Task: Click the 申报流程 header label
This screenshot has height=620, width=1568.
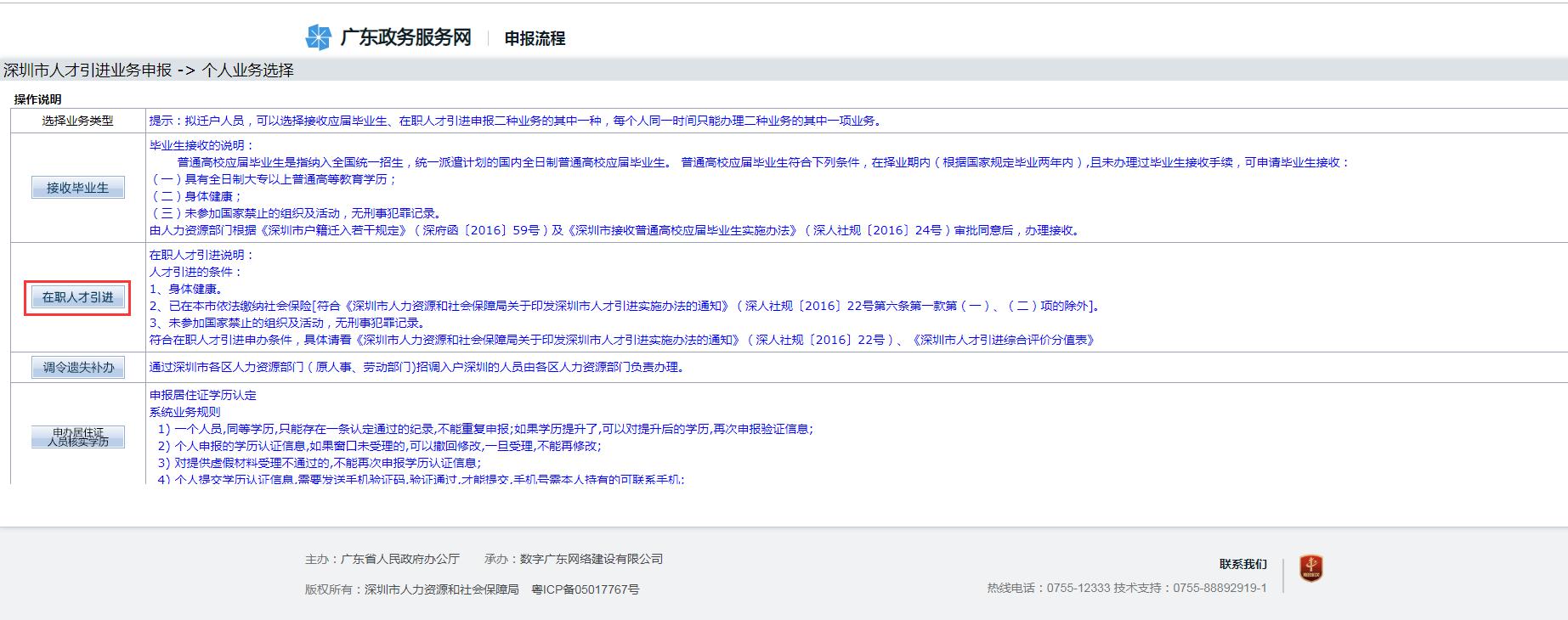Action: click(535, 38)
